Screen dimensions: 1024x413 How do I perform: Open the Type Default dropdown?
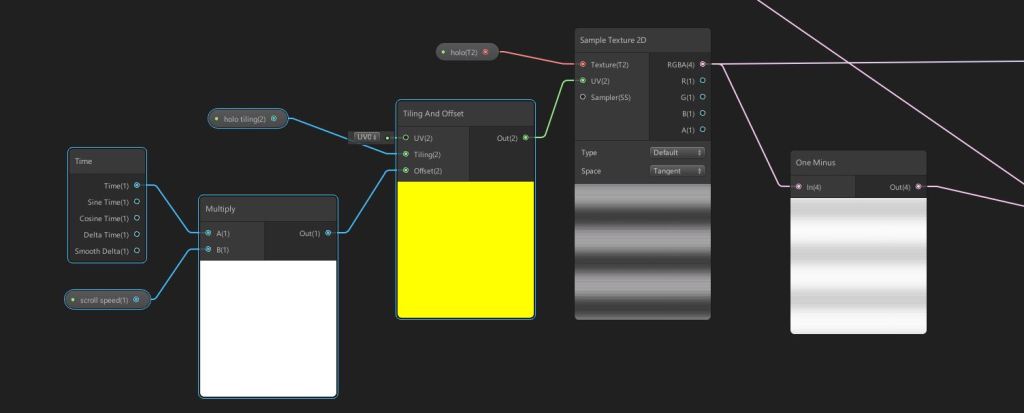pos(677,152)
